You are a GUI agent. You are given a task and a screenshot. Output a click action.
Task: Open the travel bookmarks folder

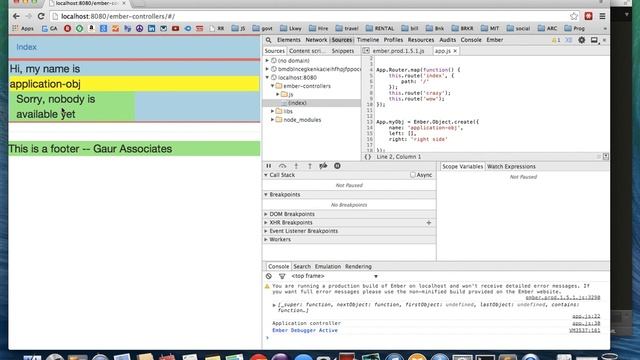pos(347,28)
